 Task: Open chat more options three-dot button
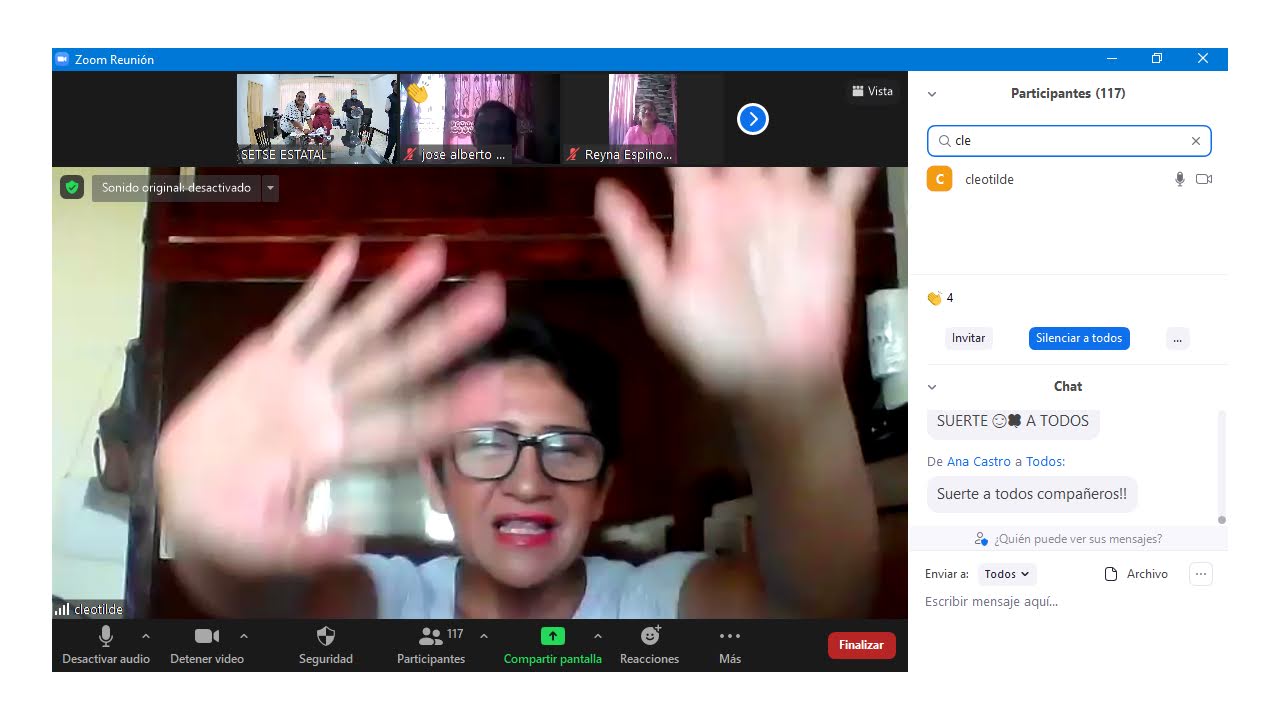(1201, 574)
